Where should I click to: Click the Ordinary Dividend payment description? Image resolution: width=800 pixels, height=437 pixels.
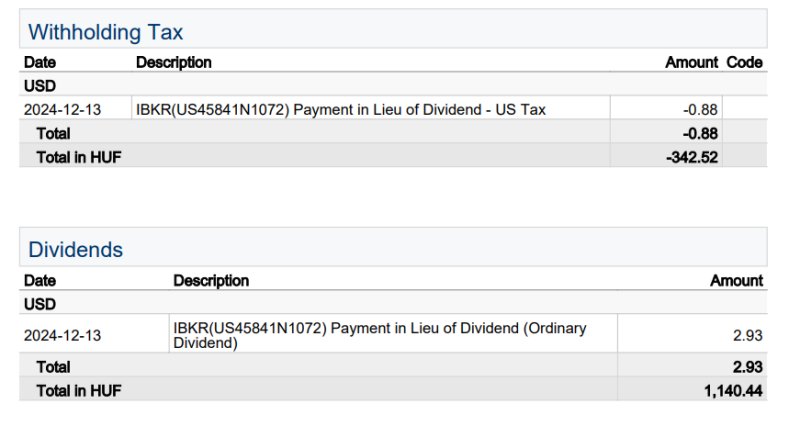pos(380,335)
